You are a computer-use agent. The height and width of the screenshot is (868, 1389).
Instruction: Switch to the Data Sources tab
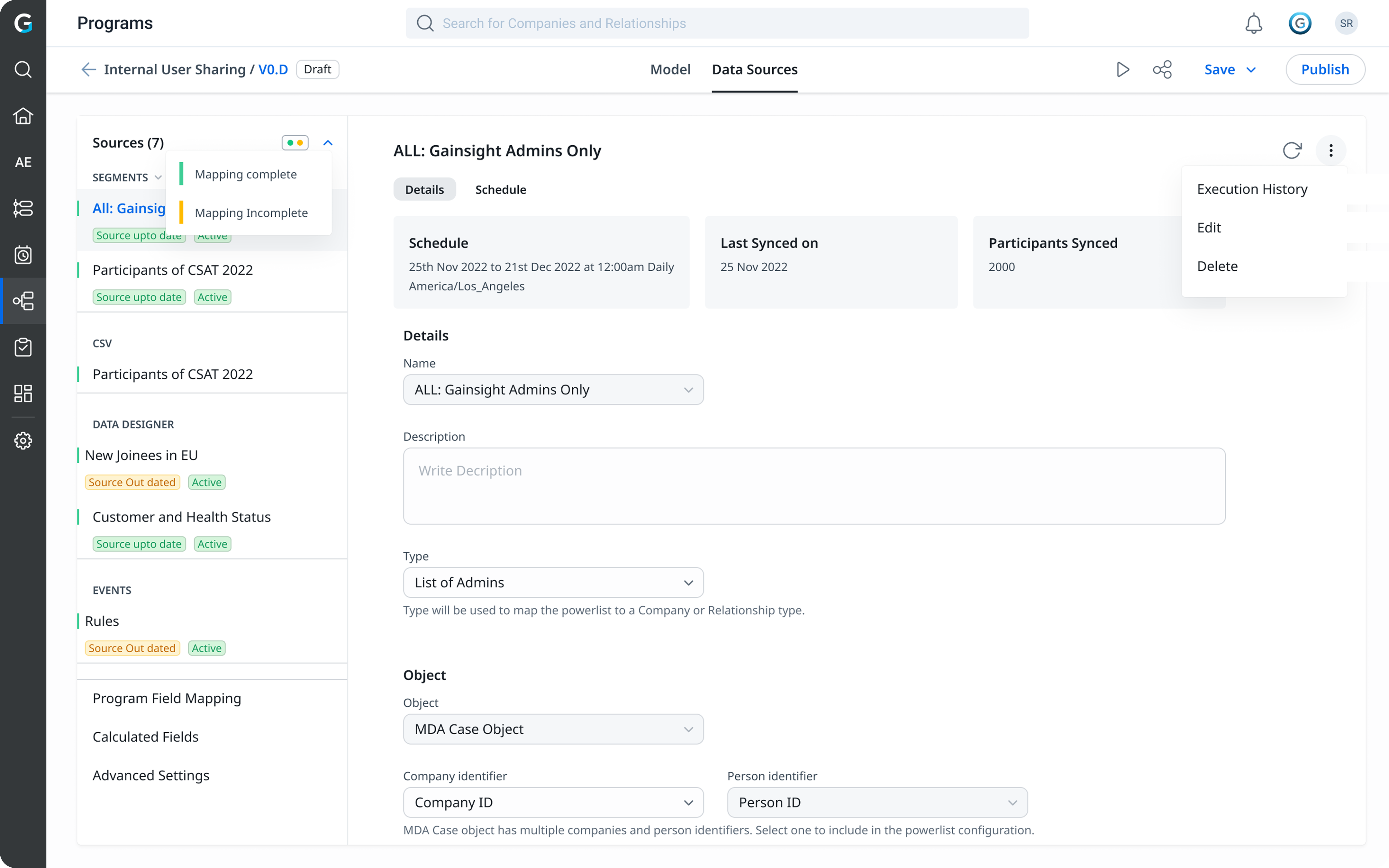click(754, 69)
